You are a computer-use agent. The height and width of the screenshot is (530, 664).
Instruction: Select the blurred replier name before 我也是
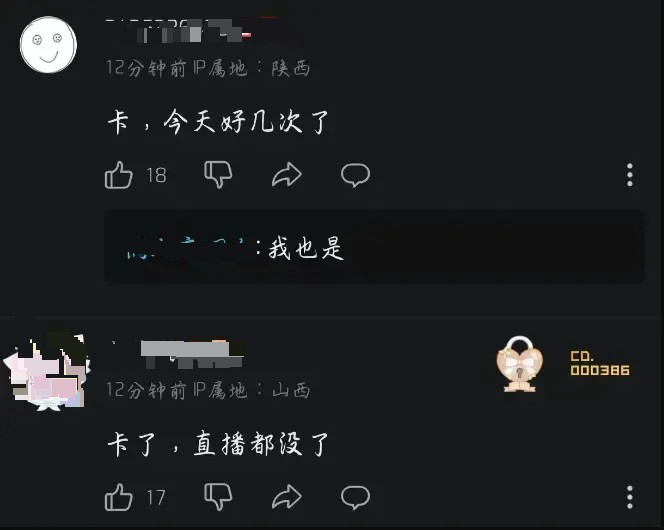pyautogui.click(x=188, y=248)
